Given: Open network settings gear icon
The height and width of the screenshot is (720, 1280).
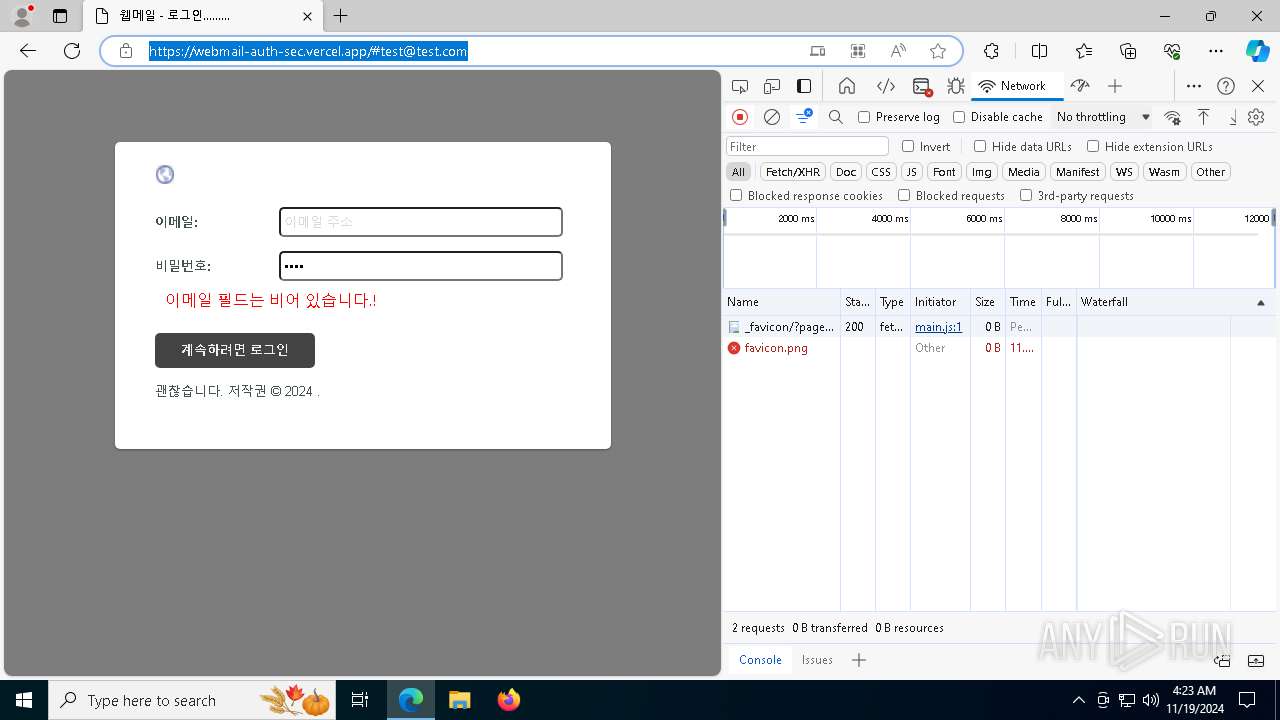Looking at the screenshot, I should pos(1256,117).
